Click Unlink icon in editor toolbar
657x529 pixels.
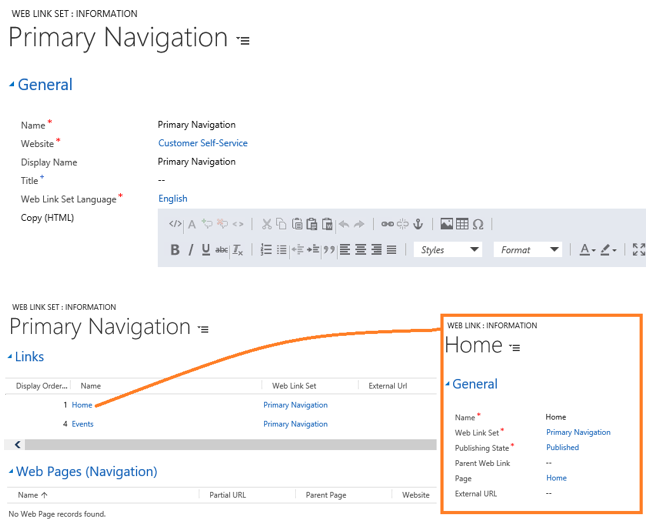[403, 224]
